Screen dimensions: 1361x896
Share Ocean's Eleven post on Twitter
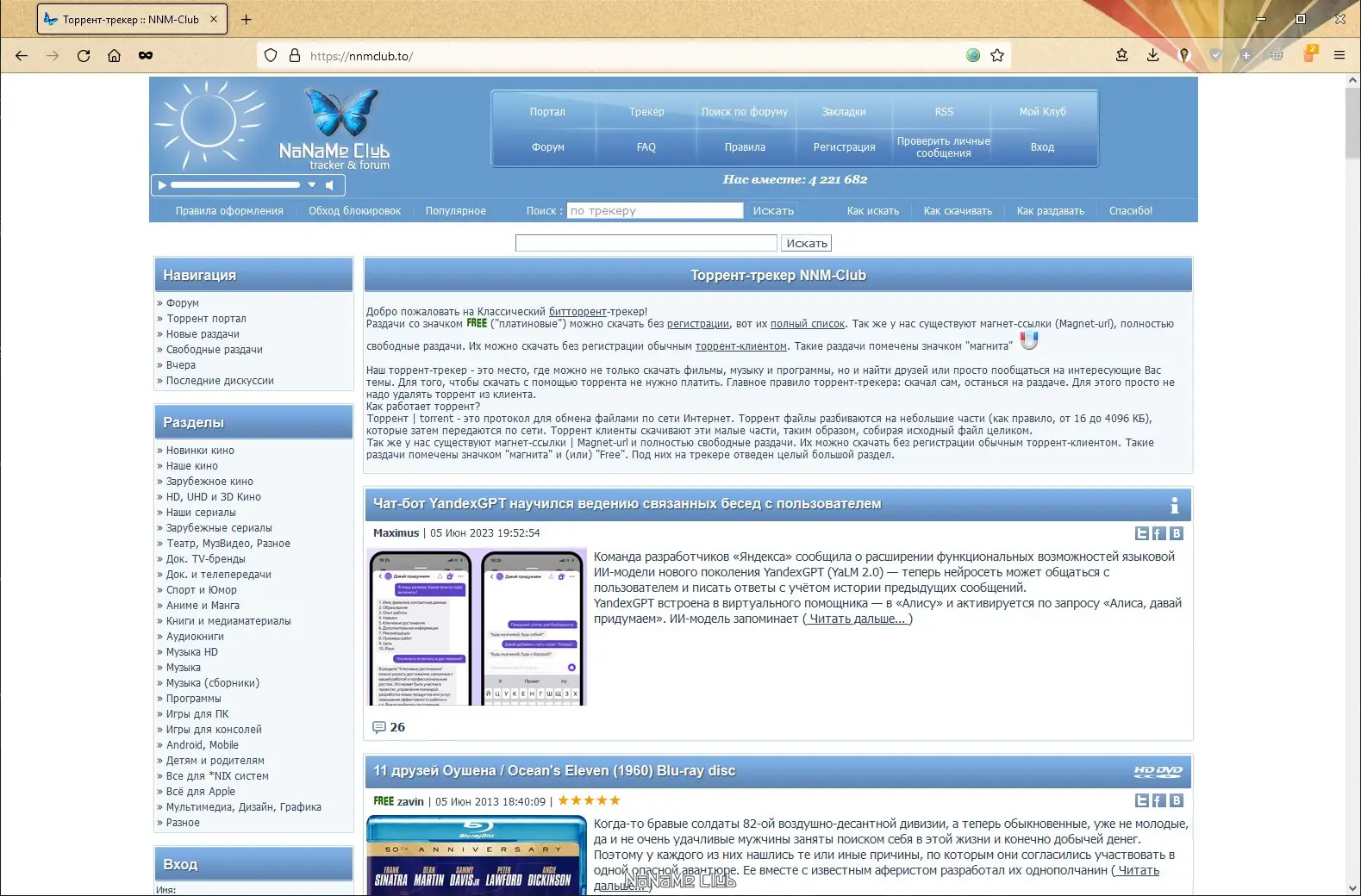tap(1142, 800)
